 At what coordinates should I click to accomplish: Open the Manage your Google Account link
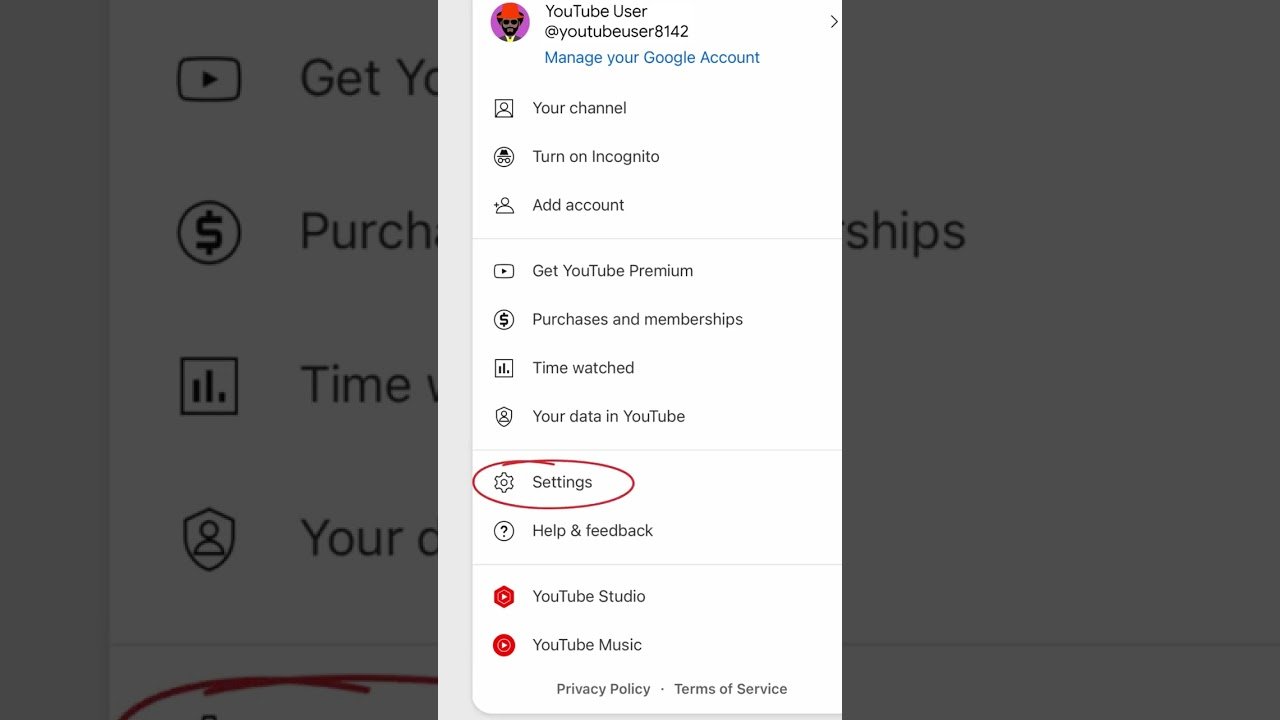652,58
